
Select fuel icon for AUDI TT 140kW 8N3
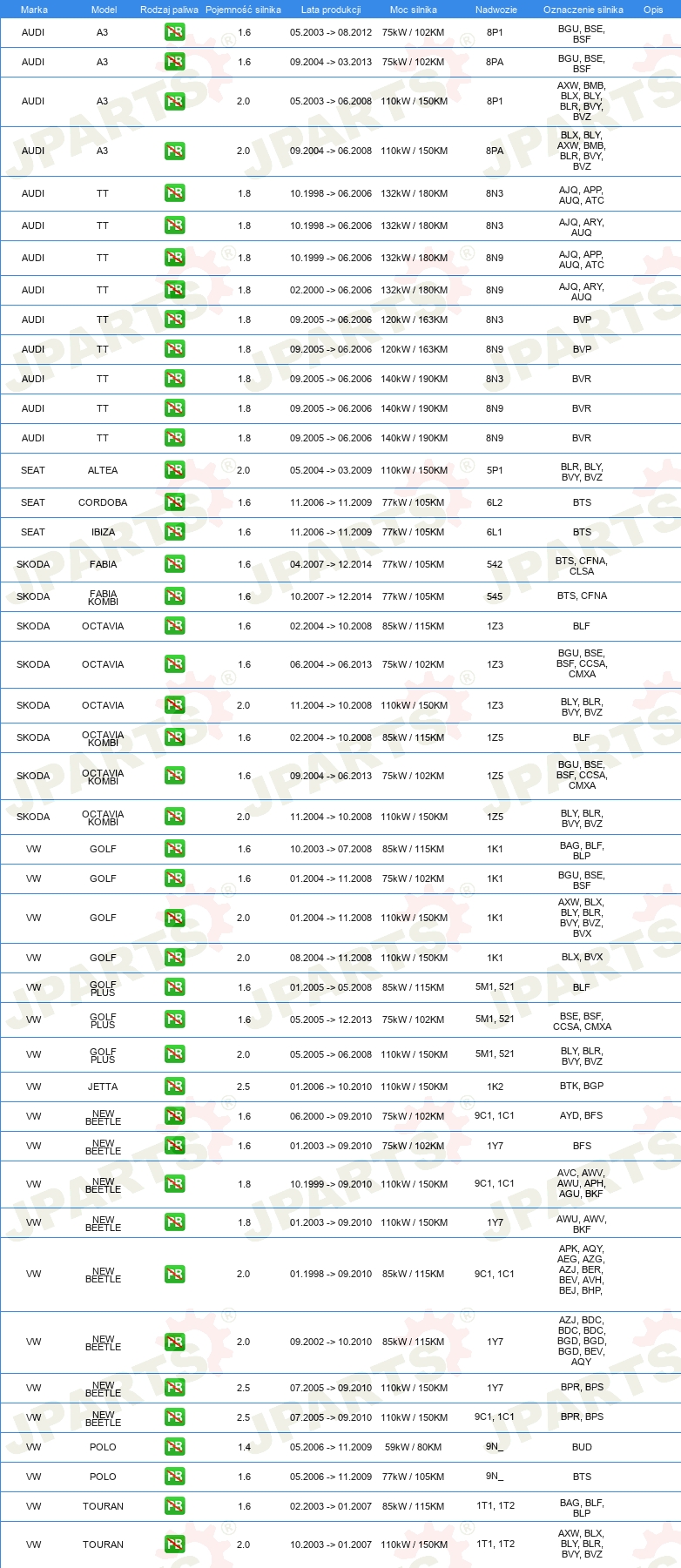pyautogui.click(x=174, y=379)
